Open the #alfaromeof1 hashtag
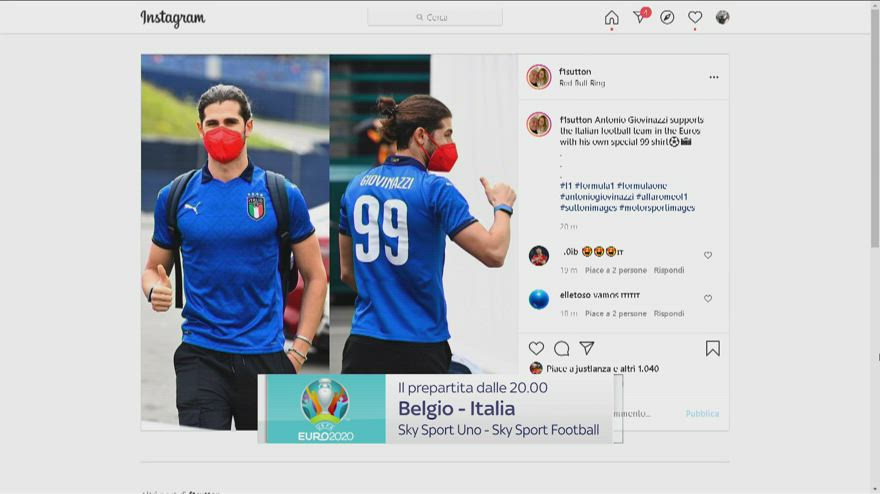 click(662, 196)
